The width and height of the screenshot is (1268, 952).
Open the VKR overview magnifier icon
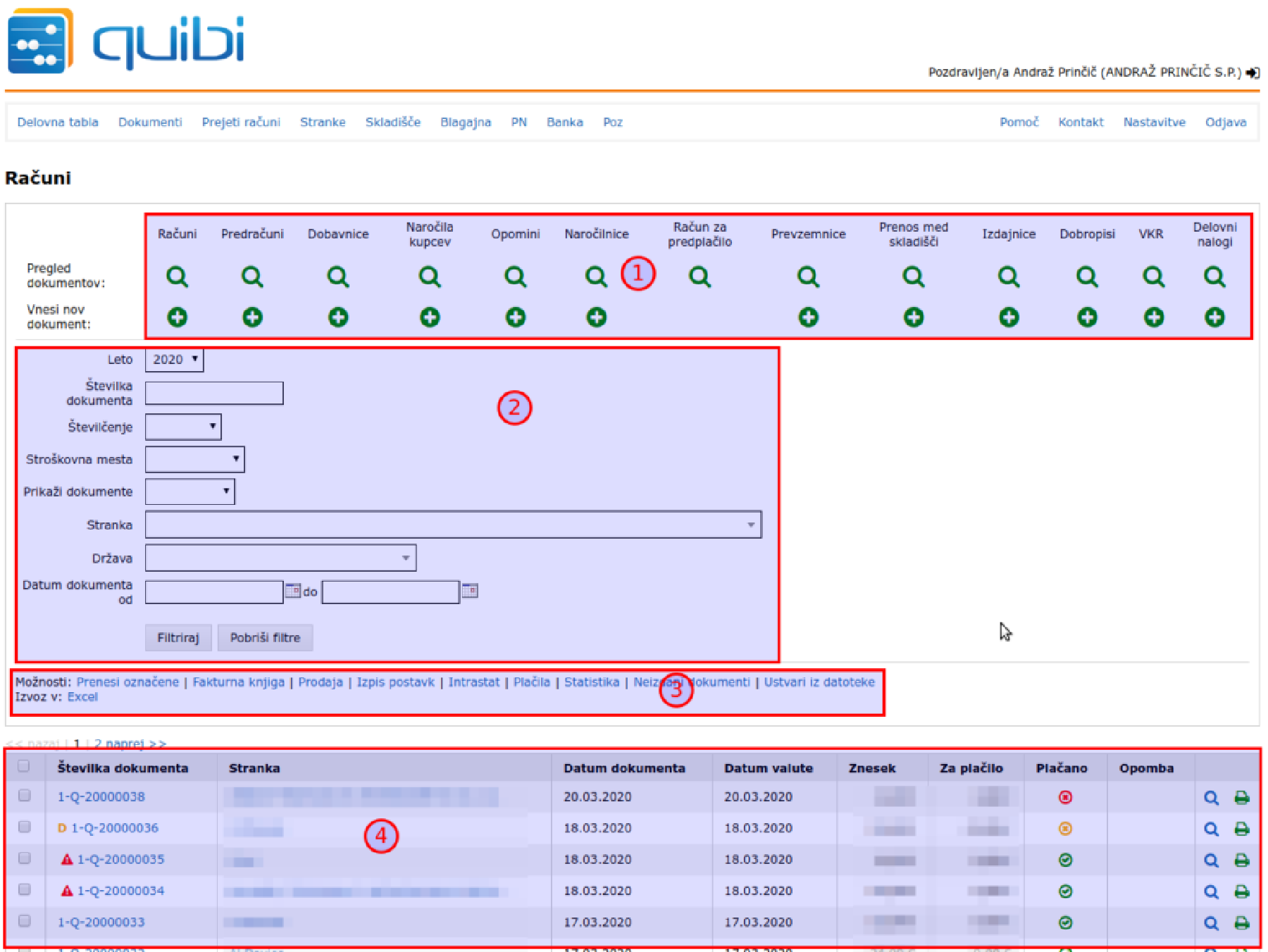click(x=1153, y=277)
